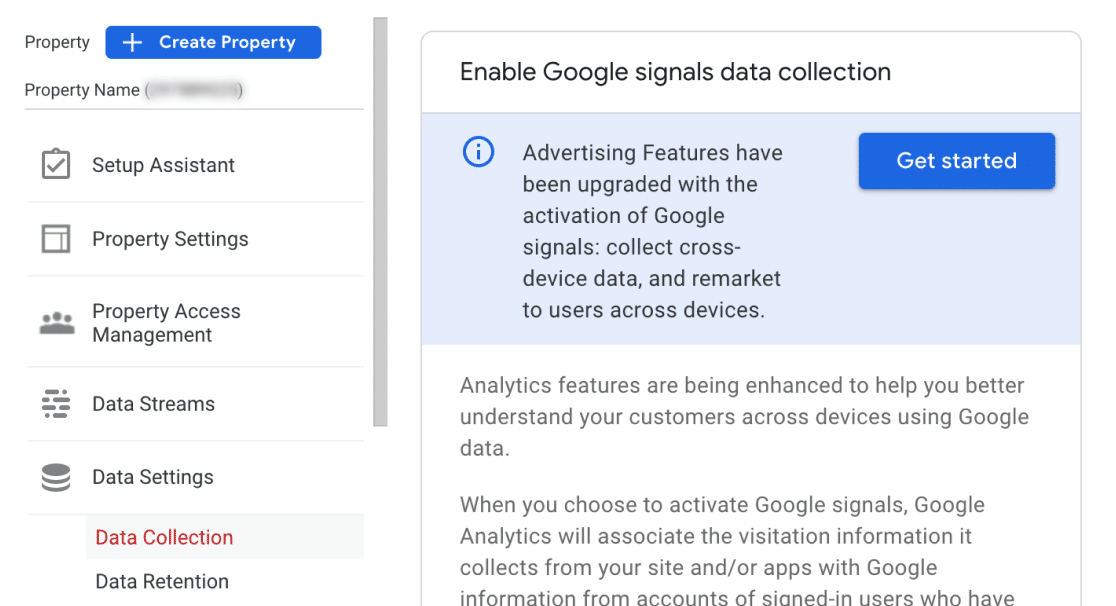Click the Property Settings layout icon

[x=56, y=239]
